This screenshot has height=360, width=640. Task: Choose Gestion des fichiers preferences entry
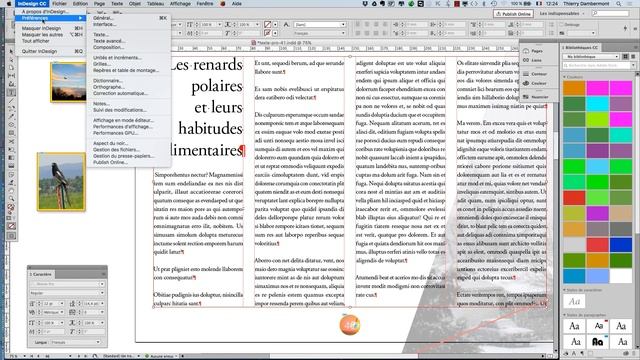(x=116, y=150)
